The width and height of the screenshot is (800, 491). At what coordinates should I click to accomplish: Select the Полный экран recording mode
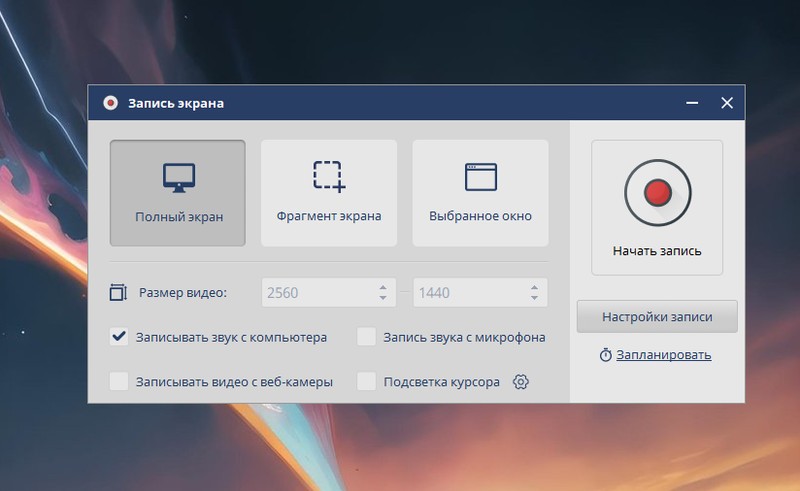[x=178, y=193]
